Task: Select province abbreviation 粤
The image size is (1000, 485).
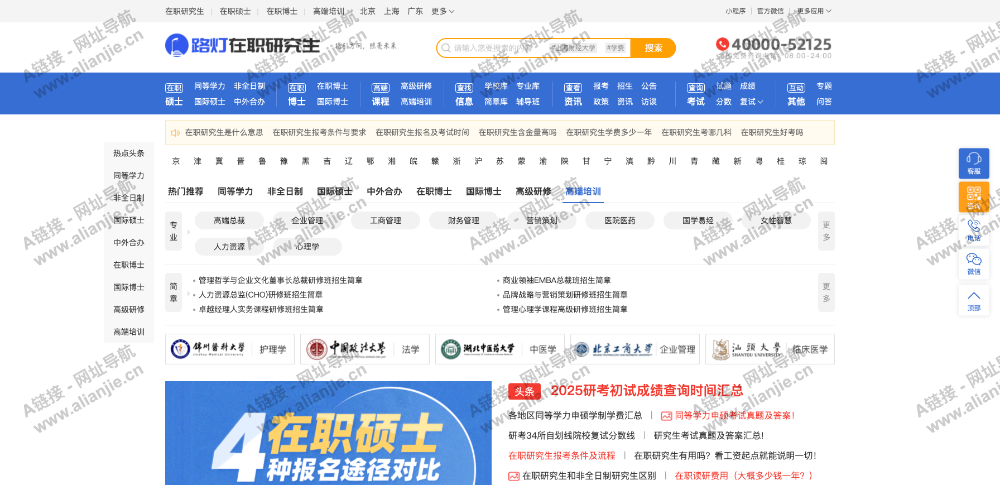Action: click(x=759, y=161)
